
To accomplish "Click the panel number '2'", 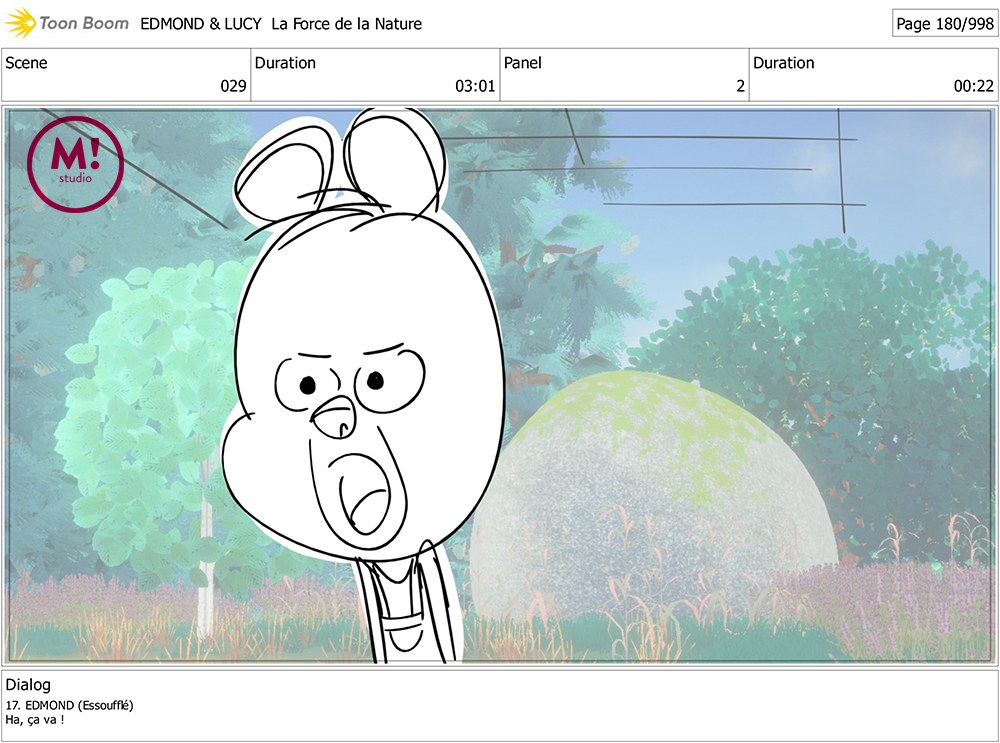I will click(740, 86).
